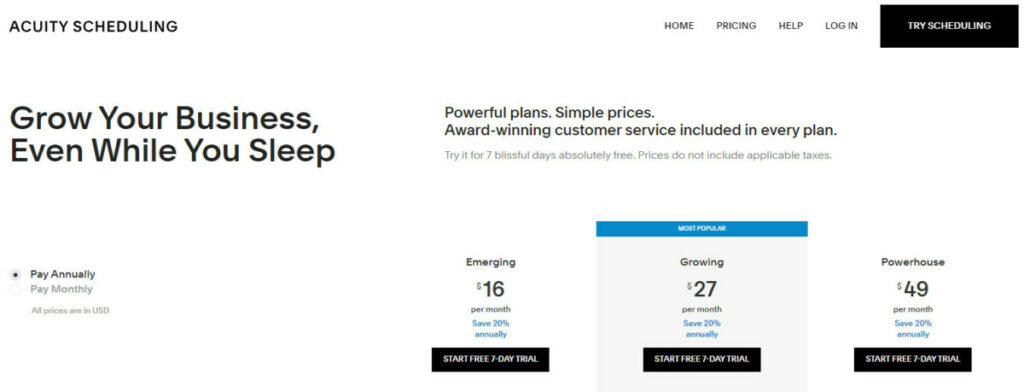Image resolution: width=1024 pixels, height=392 pixels.
Task: Click the Most Popular blue banner
Action: (x=702, y=229)
